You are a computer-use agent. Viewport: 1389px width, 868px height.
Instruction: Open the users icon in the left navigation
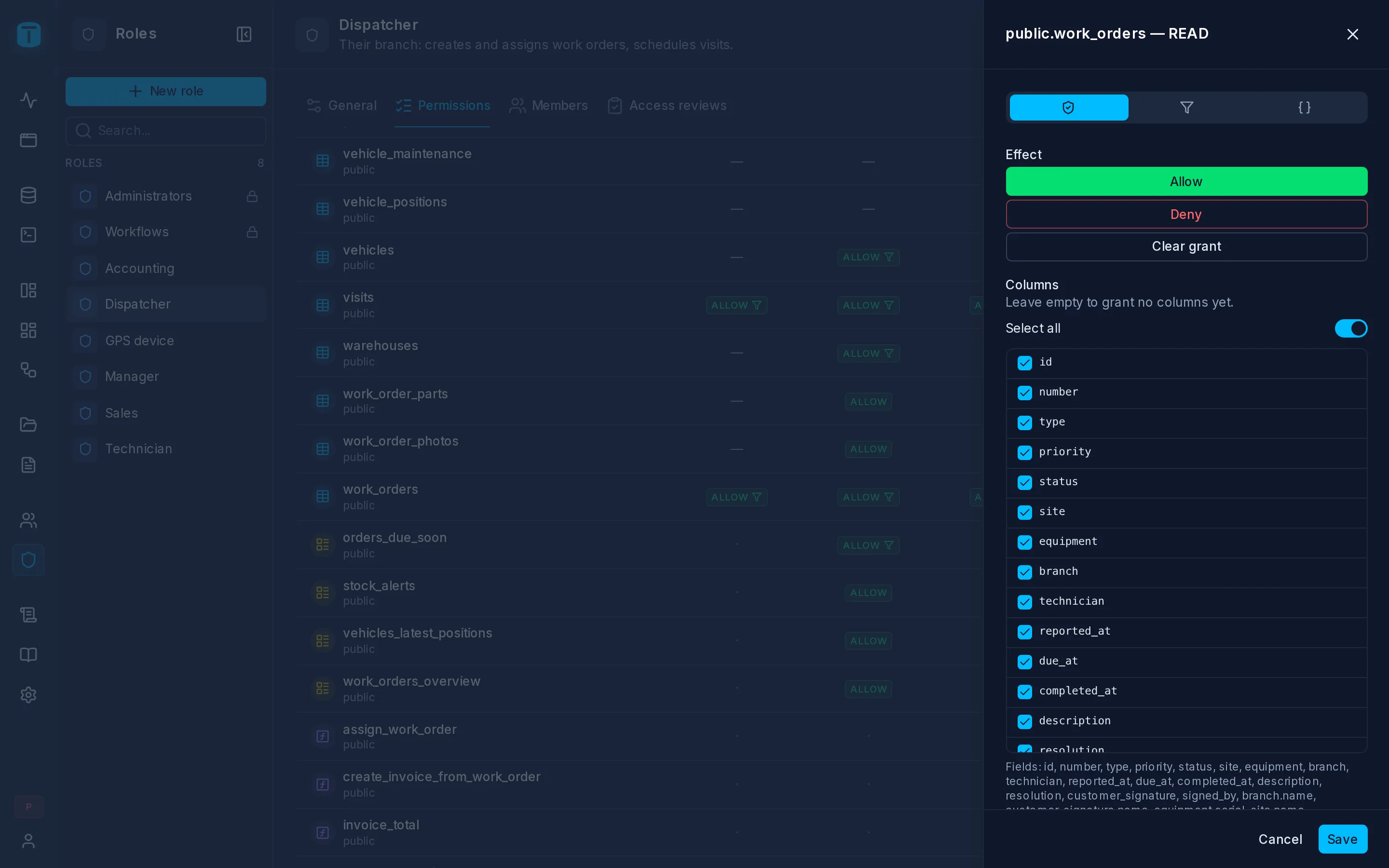point(28,520)
